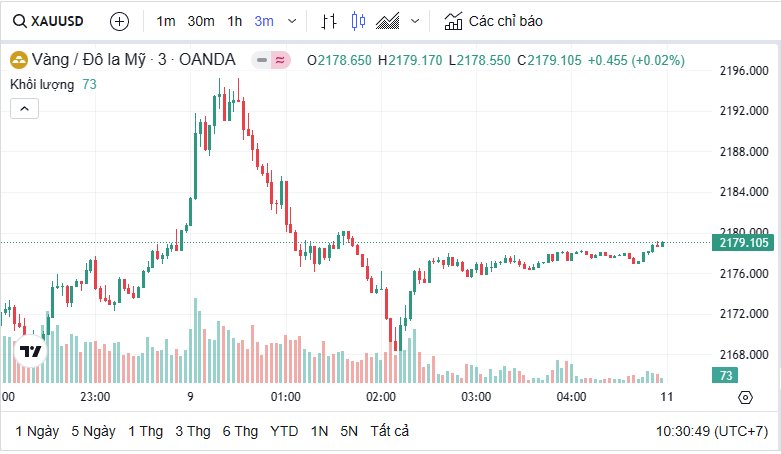Expand the timeframe interval dropdown arrow
Viewport: 781px width, 454px height.
coord(292,21)
